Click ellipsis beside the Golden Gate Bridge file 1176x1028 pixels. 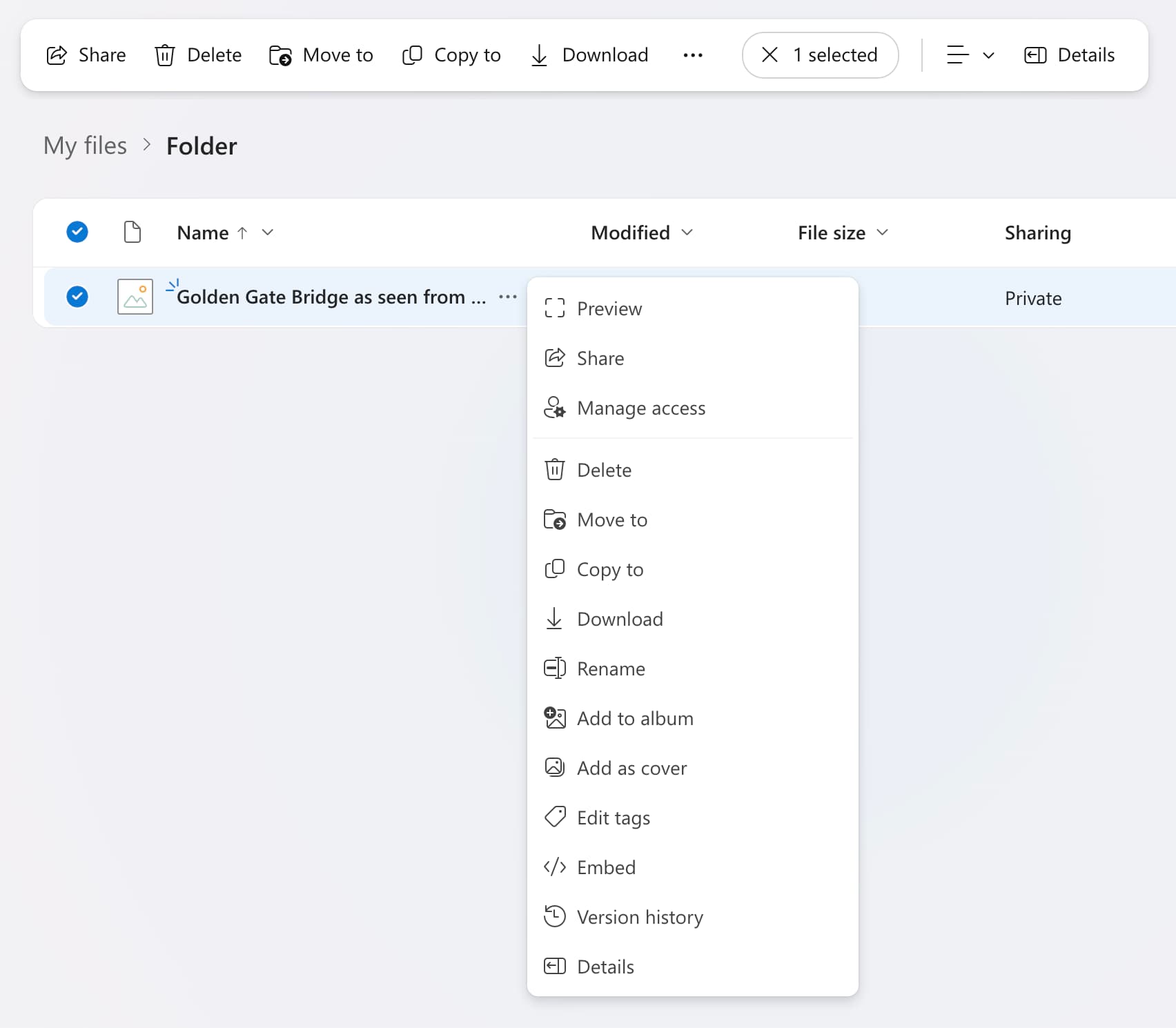(x=507, y=297)
